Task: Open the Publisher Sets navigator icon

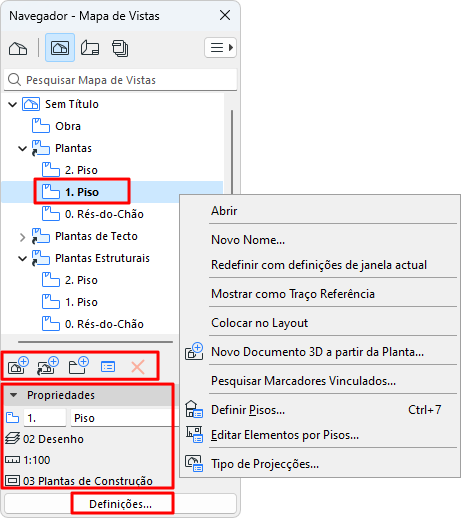Action: 120,48
